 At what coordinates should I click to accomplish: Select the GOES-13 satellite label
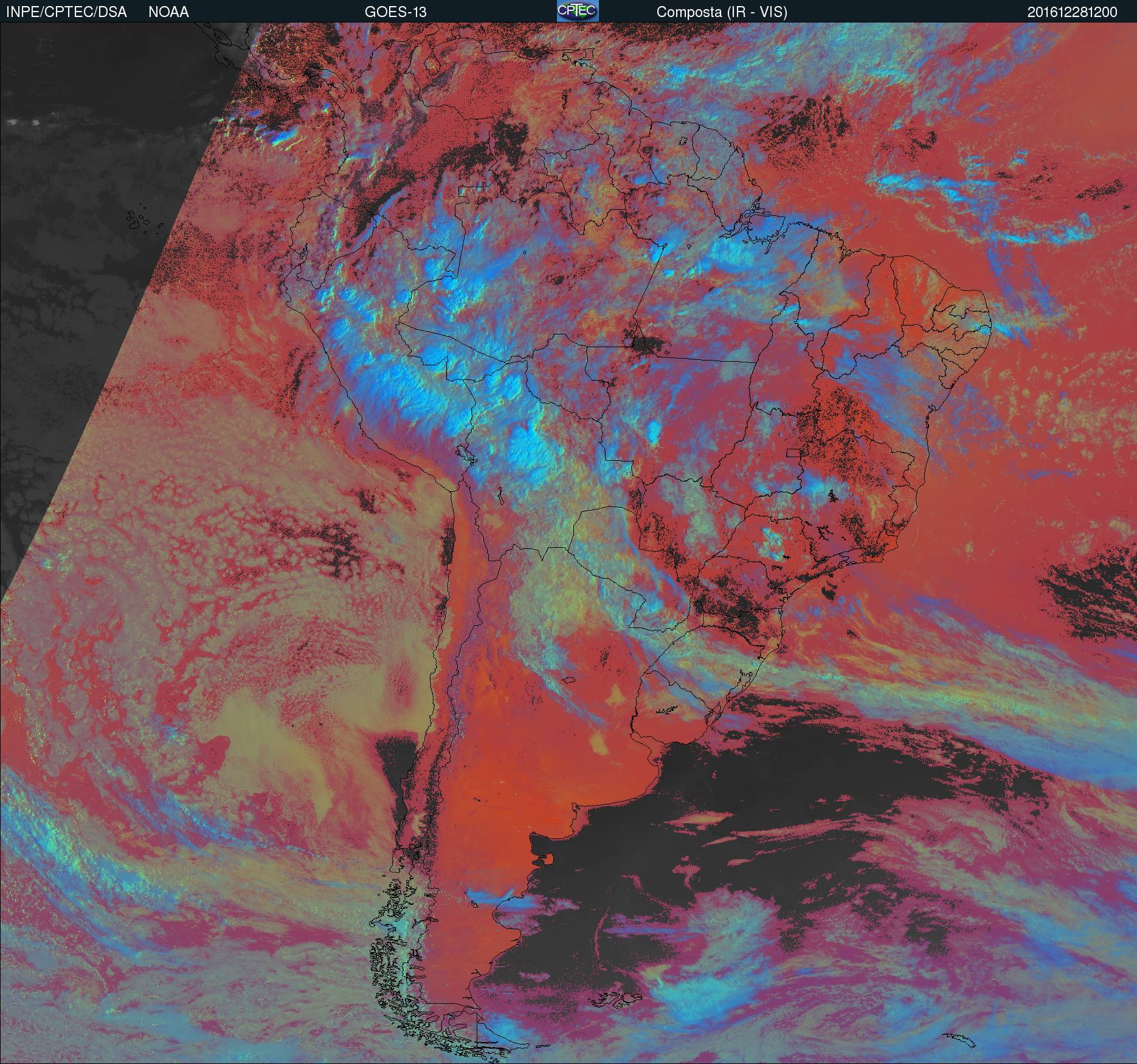[x=395, y=12]
